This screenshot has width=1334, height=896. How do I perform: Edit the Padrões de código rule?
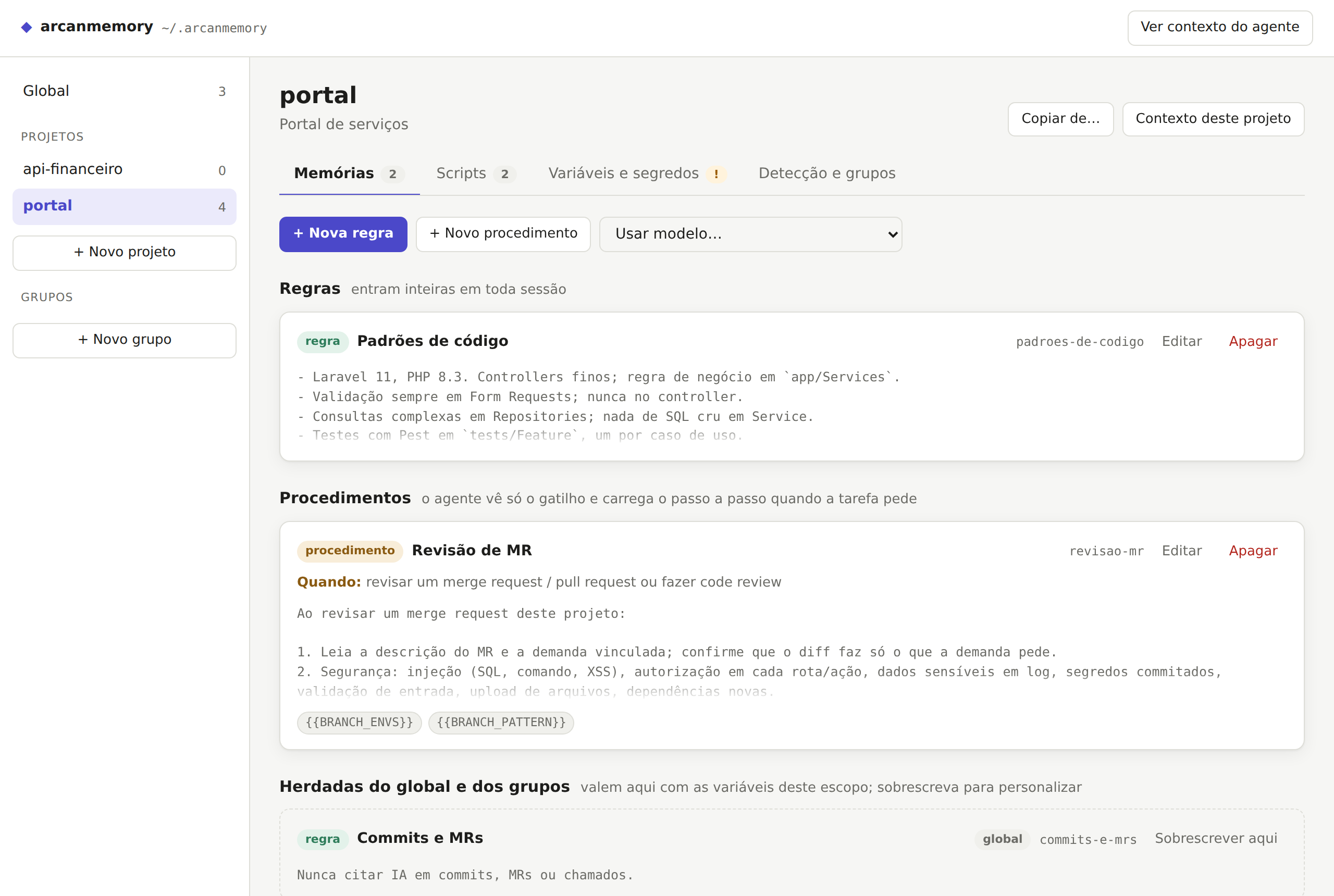(1181, 342)
